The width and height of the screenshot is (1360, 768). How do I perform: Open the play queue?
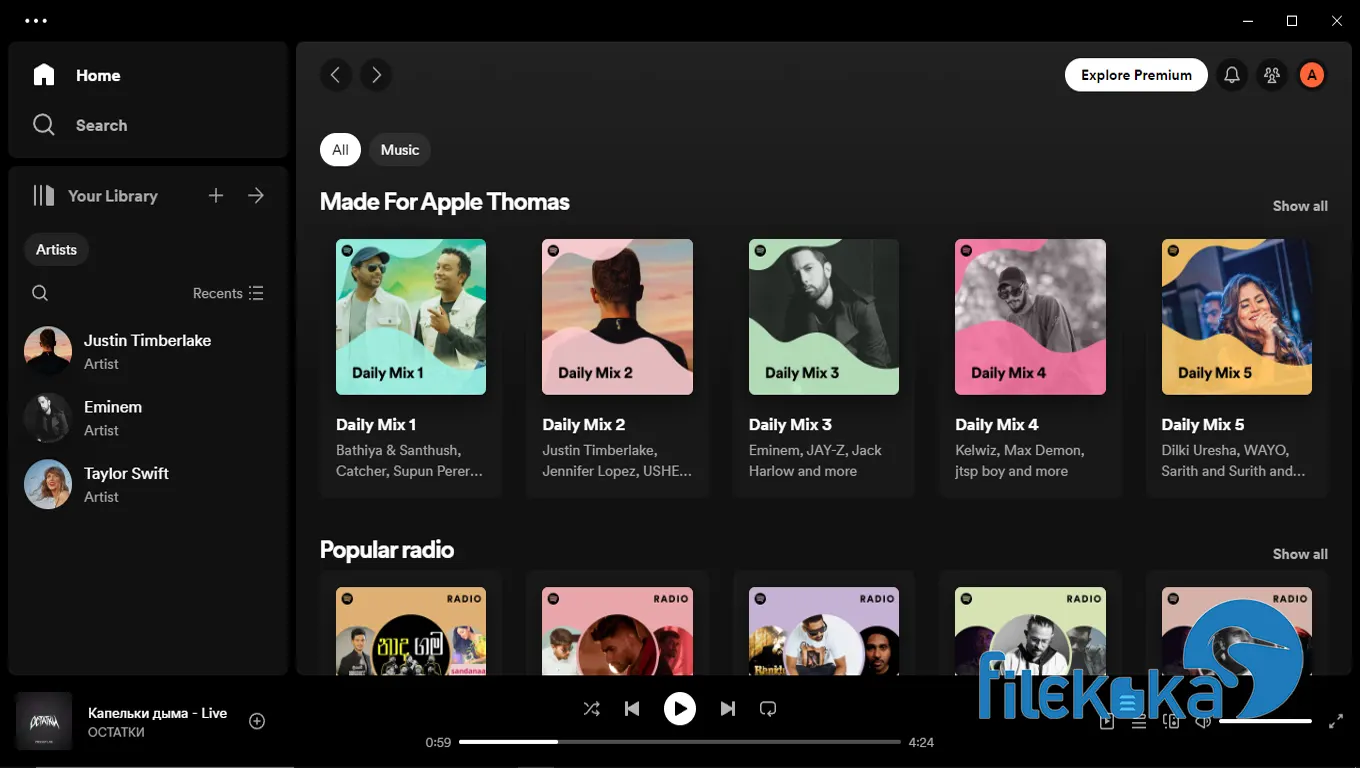pyautogui.click(x=1139, y=721)
